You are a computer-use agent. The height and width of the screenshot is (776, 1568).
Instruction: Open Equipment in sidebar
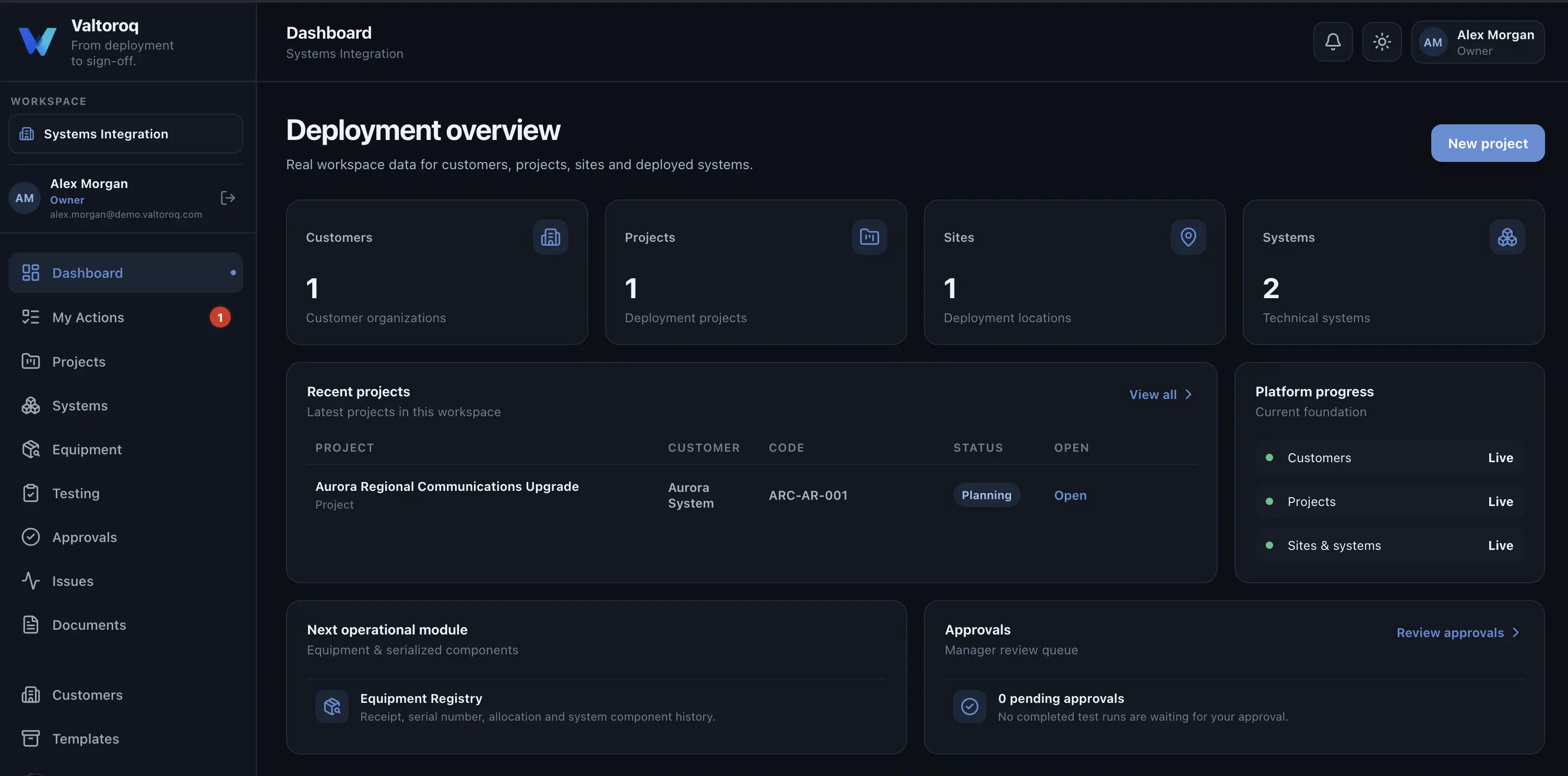(x=125, y=450)
